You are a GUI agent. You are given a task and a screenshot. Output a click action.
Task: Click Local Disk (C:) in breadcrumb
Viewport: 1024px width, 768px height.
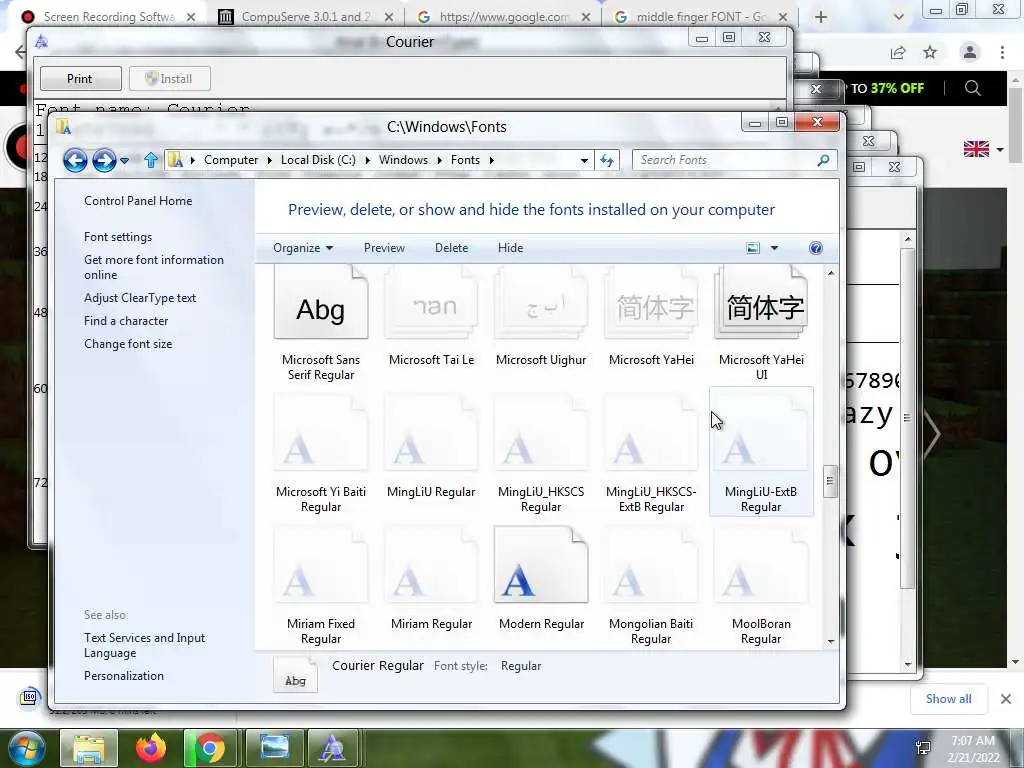318,160
